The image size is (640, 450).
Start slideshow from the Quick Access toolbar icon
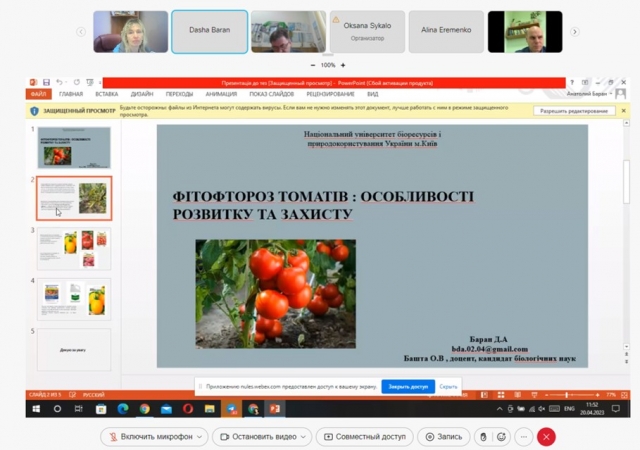(90, 82)
